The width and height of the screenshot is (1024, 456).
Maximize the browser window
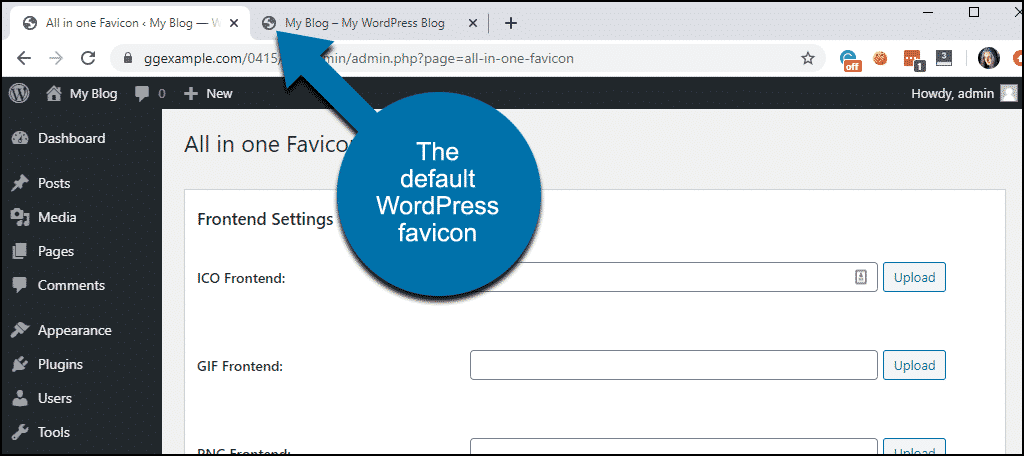pos(974,12)
